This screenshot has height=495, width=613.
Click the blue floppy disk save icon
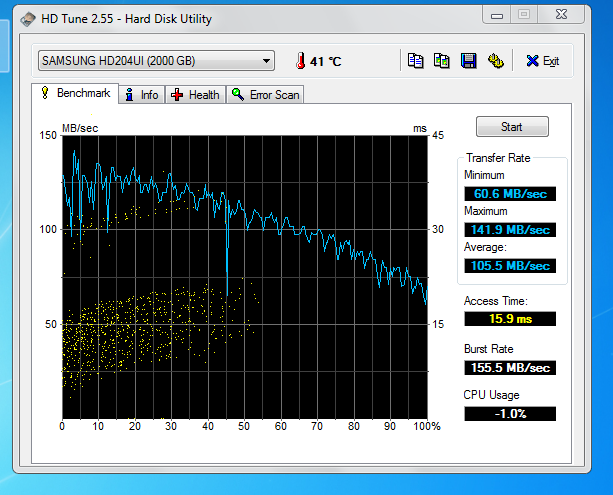468,61
